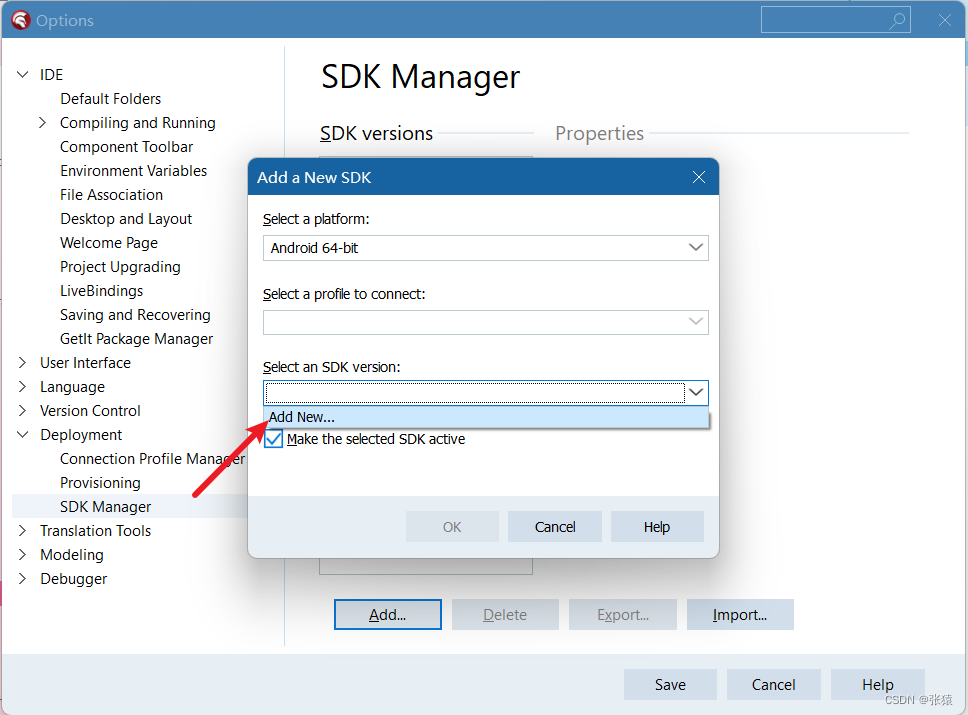Click the Export... button

point(623,614)
